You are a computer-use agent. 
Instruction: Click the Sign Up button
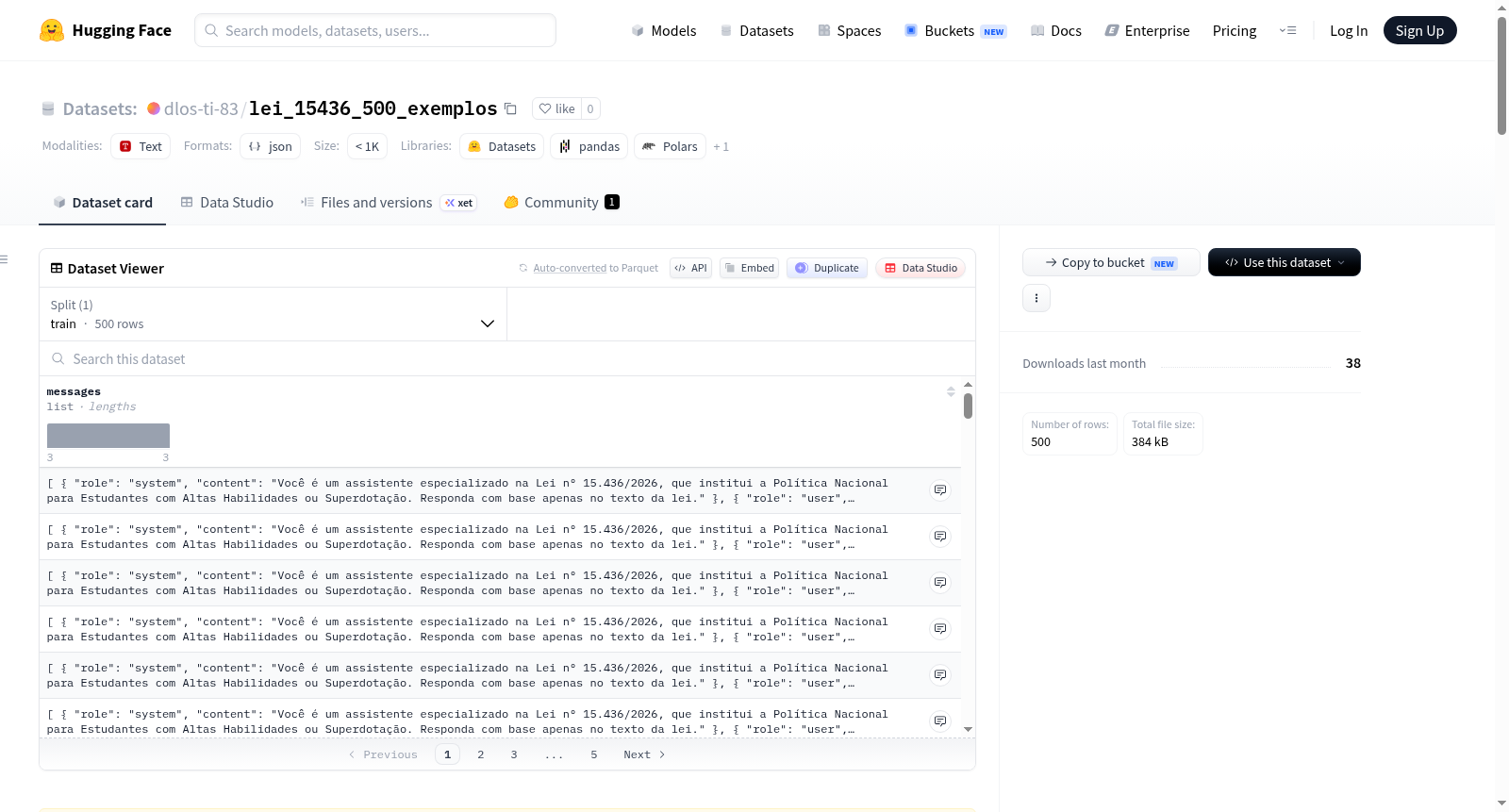point(1420,30)
